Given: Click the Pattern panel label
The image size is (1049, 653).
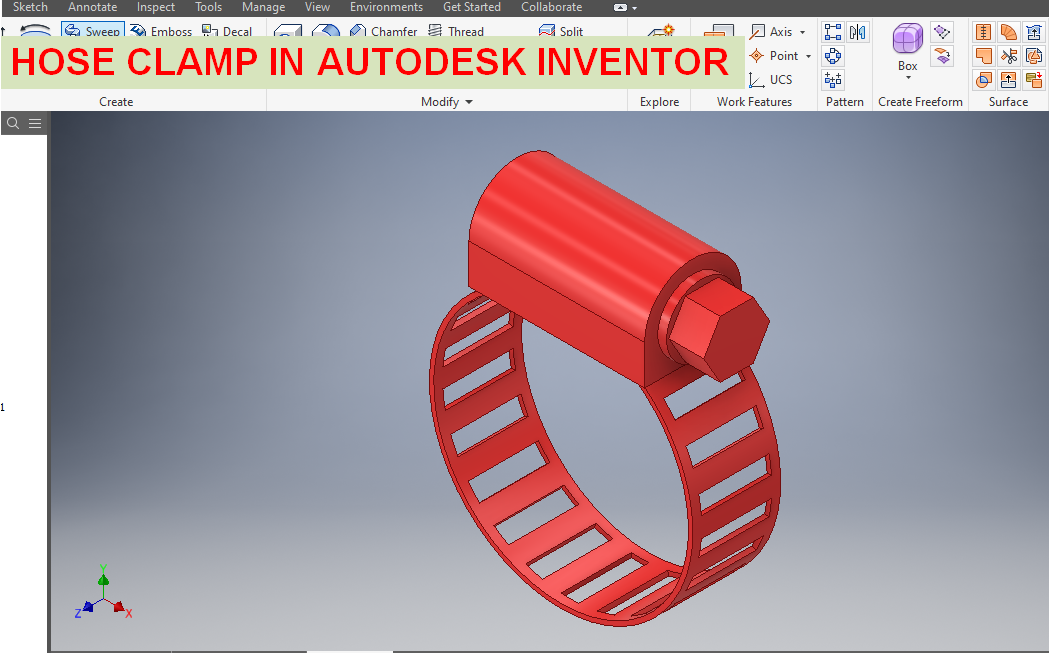Looking at the screenshot, I should point(844,102).
